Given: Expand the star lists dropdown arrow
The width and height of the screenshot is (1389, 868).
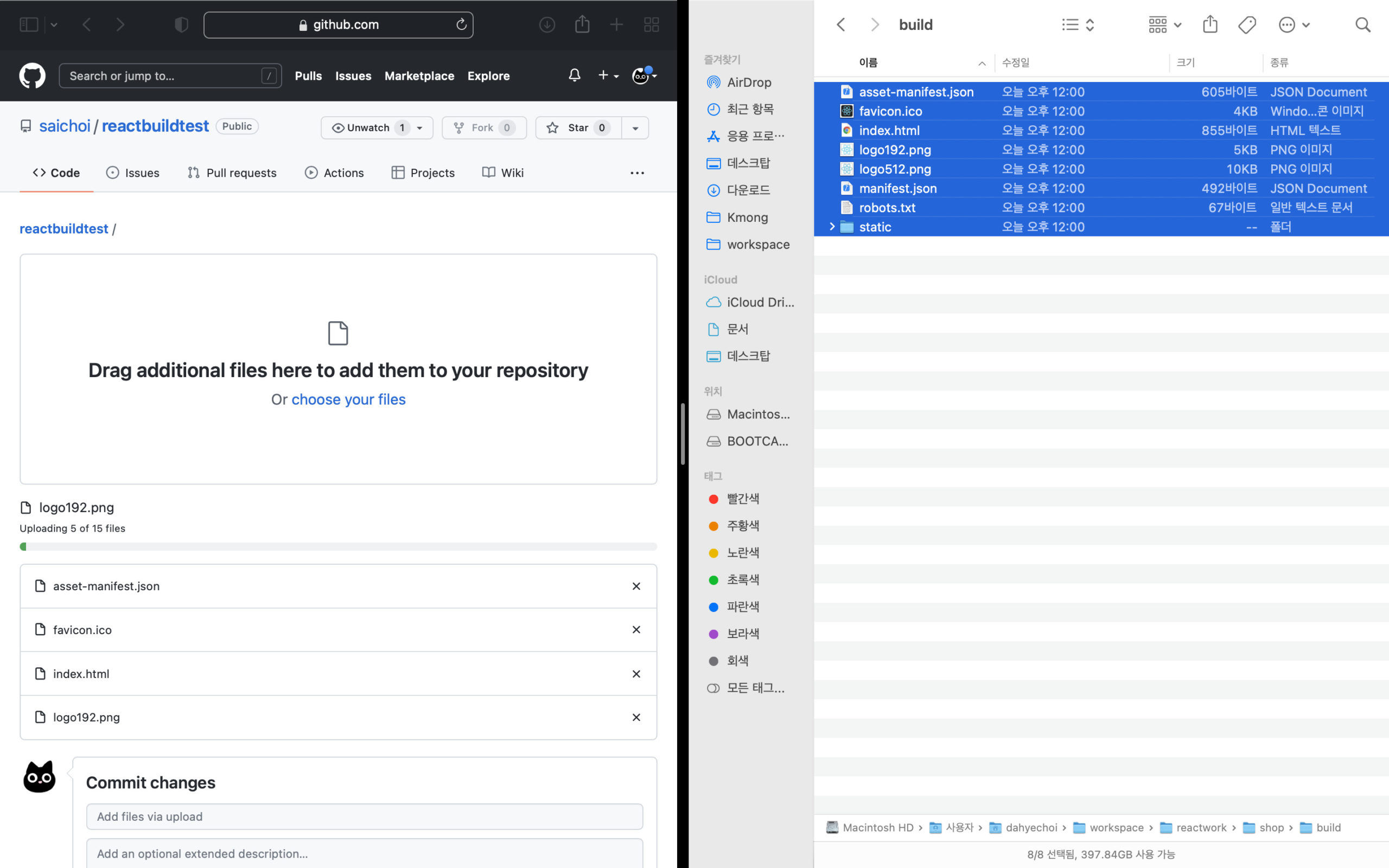Looking at the screenshot, I should pos(635,127).
